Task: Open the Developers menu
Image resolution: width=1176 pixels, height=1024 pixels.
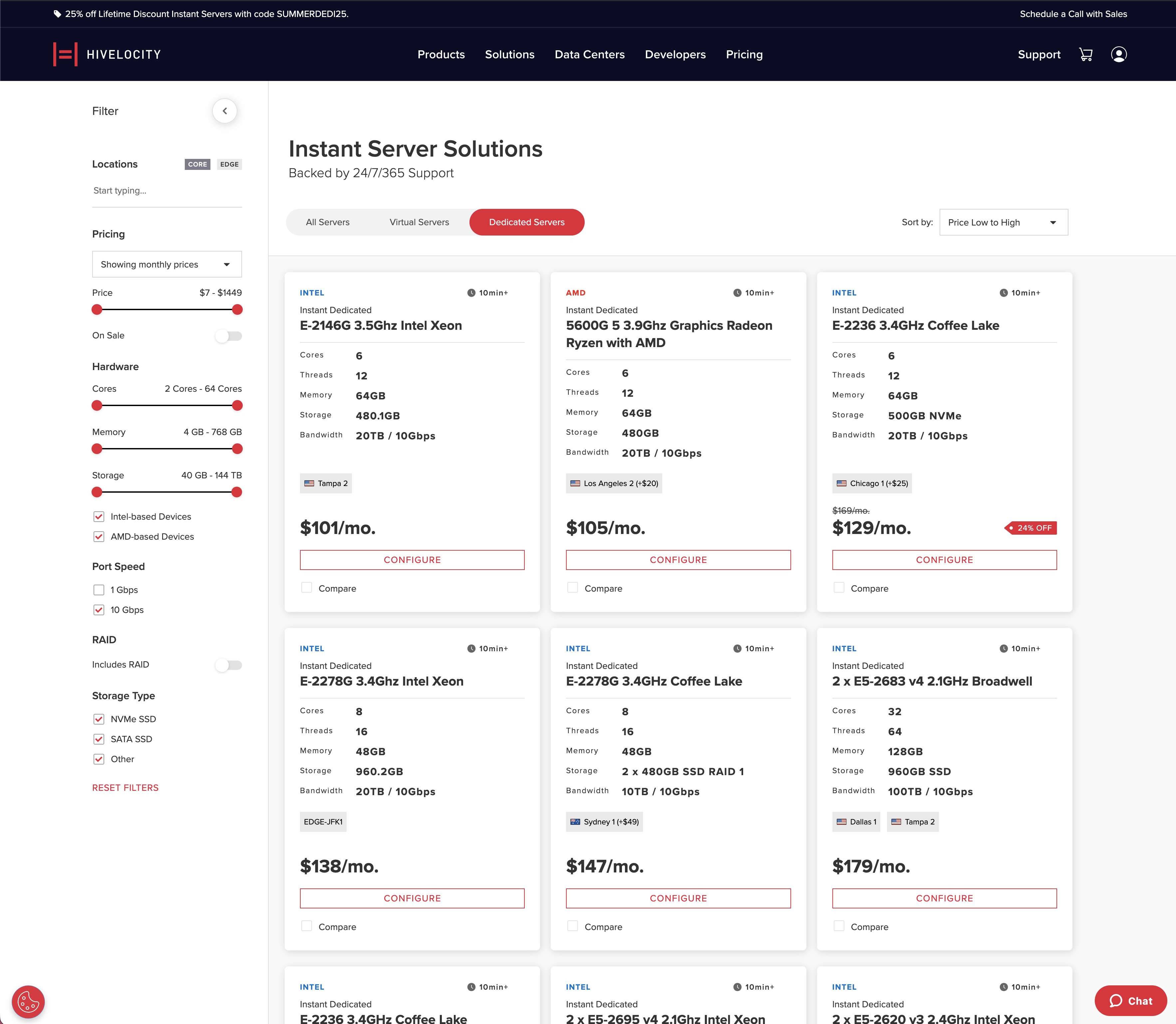Action: pos(675,54)
